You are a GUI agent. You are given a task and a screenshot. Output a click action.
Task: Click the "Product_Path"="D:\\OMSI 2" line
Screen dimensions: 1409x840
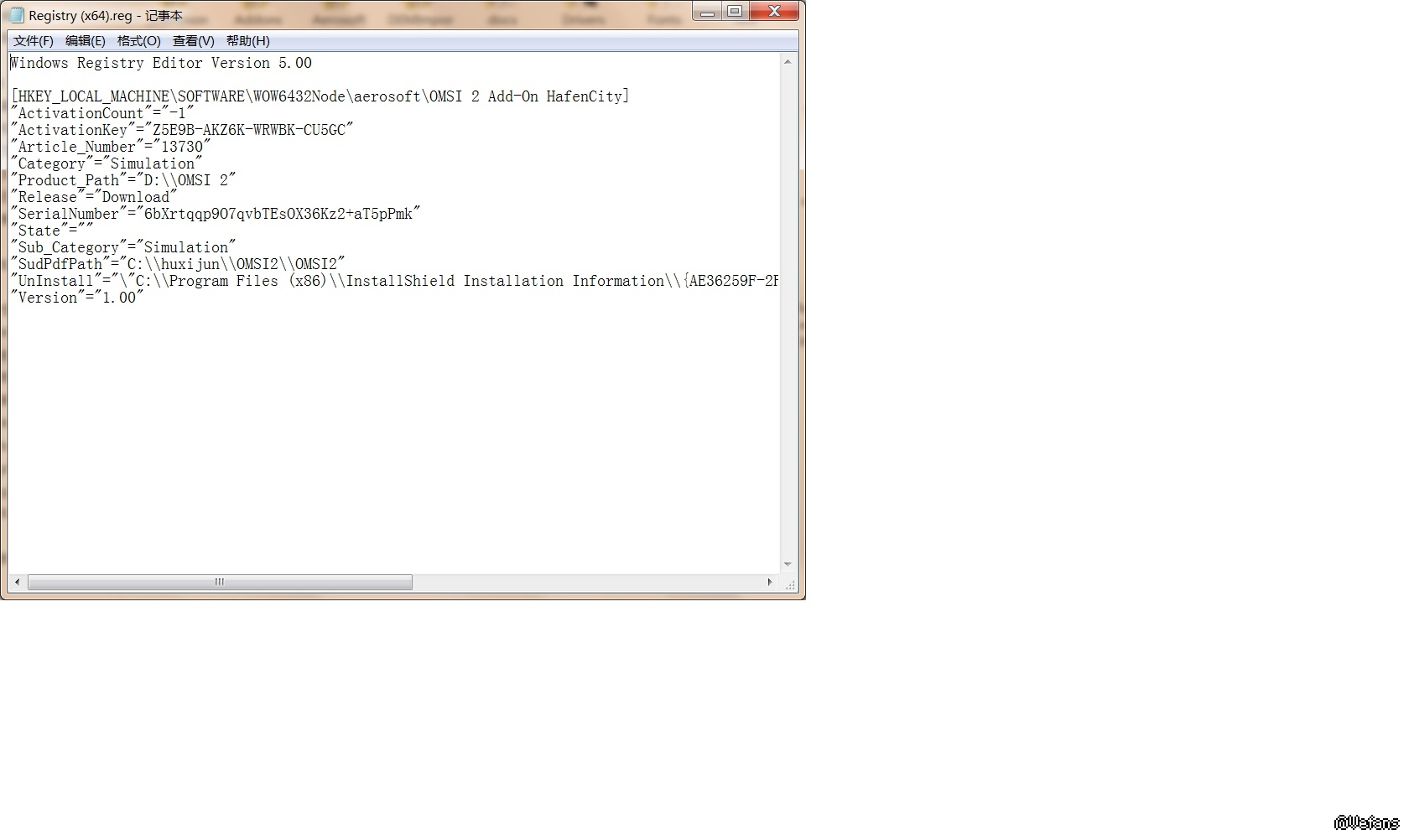[123, 180]
